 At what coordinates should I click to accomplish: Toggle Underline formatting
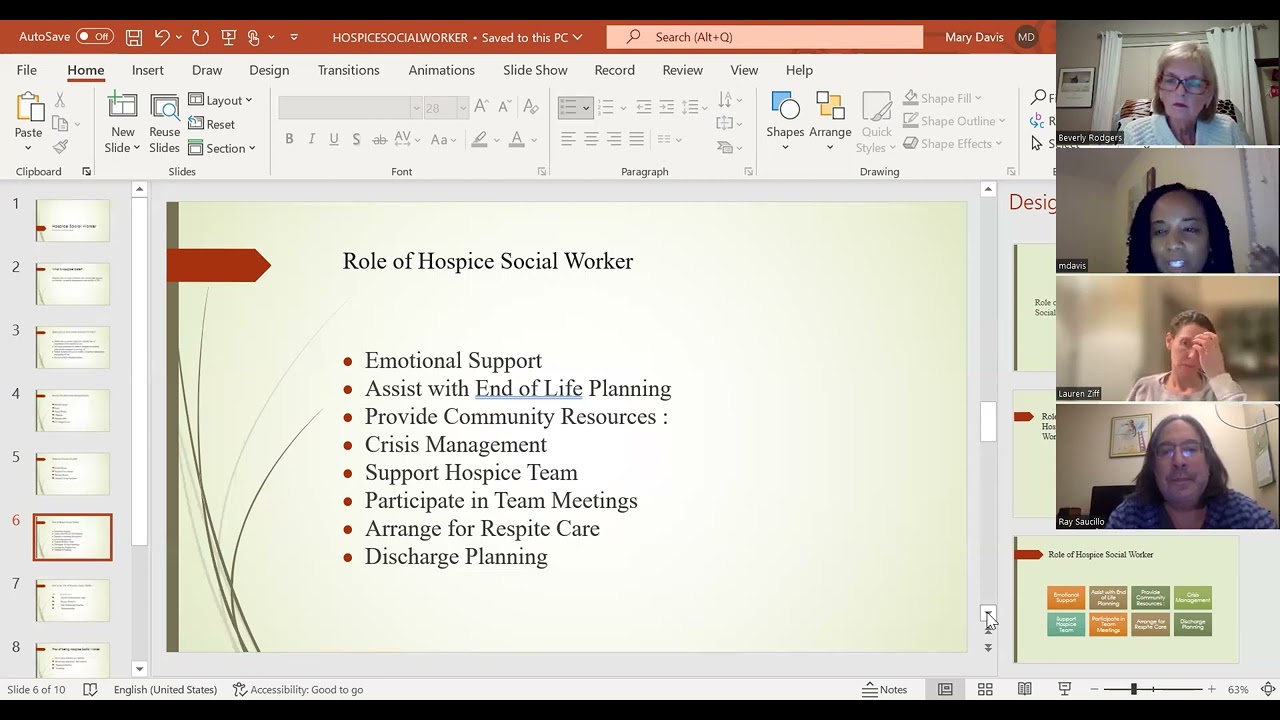(x=333, y=139)
